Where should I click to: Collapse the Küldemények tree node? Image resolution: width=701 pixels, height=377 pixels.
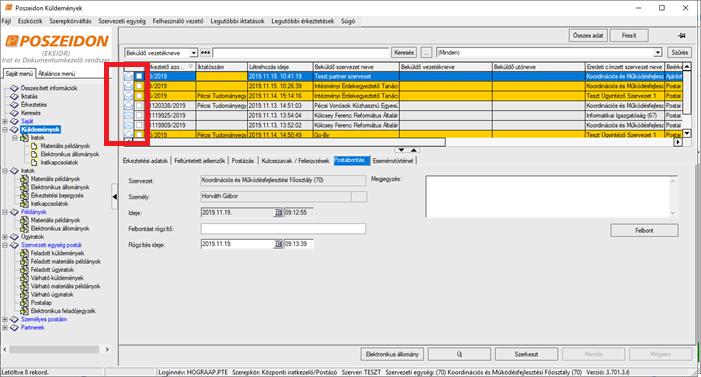coord(5,129)
